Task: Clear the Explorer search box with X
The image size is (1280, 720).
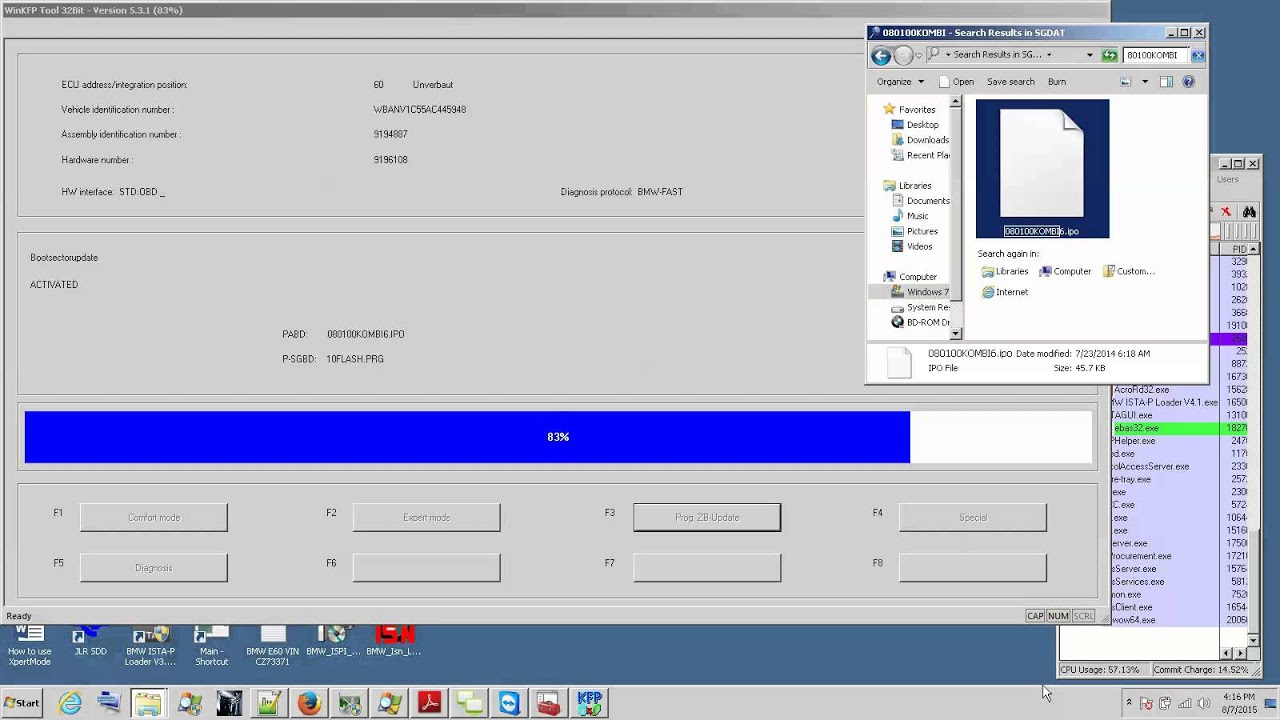Action: [1198, 55]
